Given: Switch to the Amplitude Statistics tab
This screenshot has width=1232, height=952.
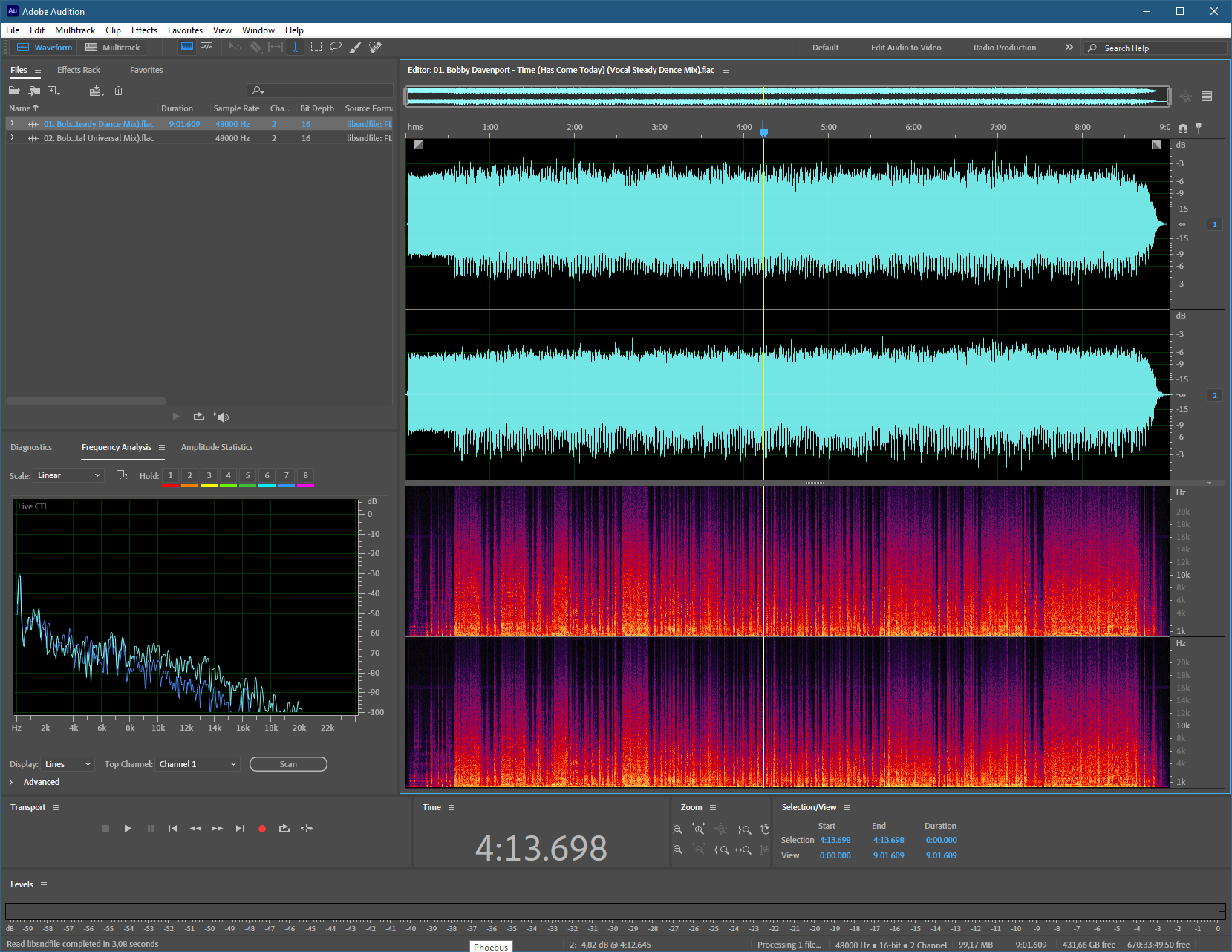Looking at the screenshot, I should 217,447.
